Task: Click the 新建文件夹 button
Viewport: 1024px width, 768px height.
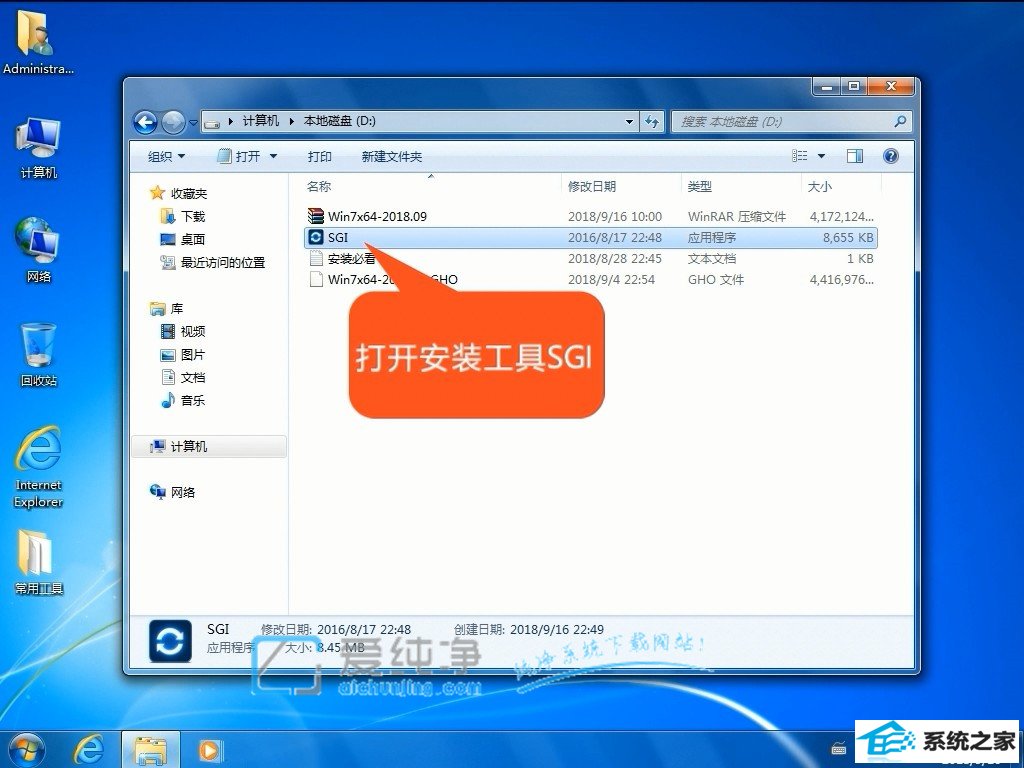Action: point(392,156)
